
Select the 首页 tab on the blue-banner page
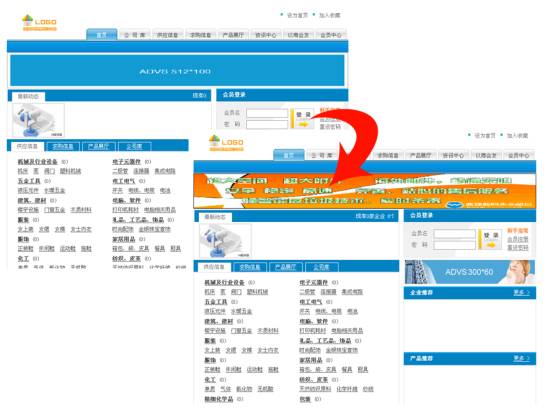point(102,35)
